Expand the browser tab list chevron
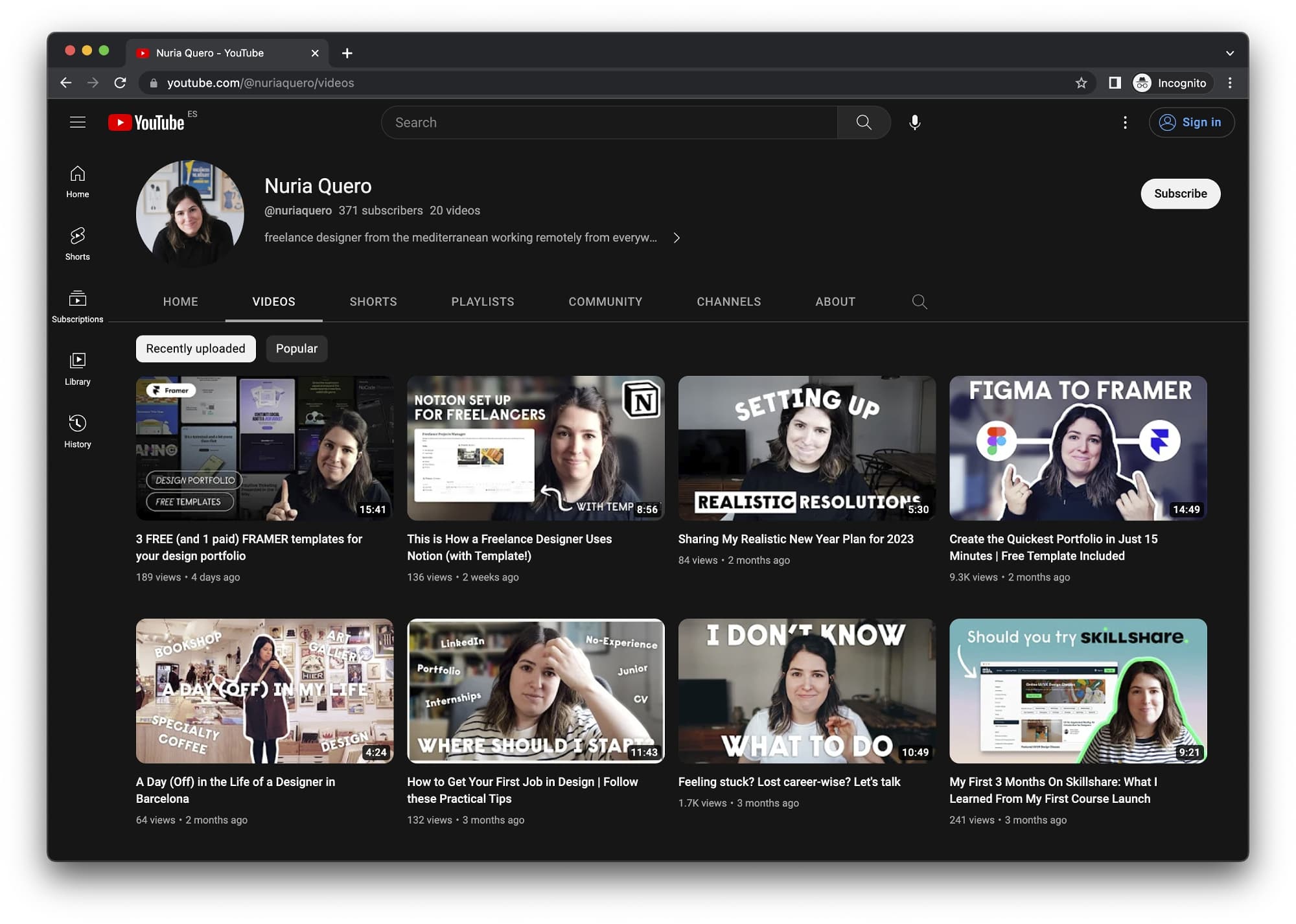1296x924 pixels. coord(1229,52)
